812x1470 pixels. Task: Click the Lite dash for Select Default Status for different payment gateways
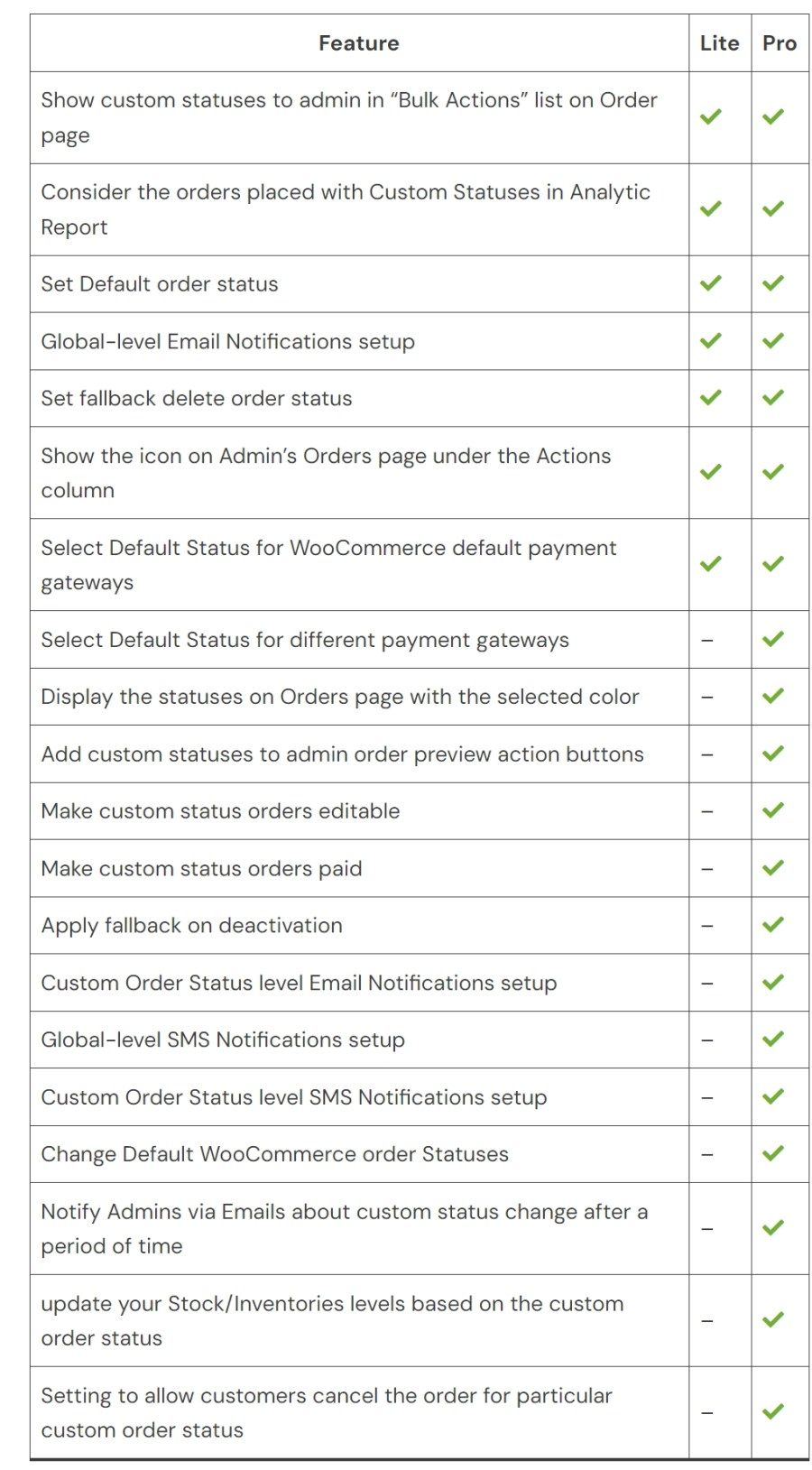tap(707, 640)
